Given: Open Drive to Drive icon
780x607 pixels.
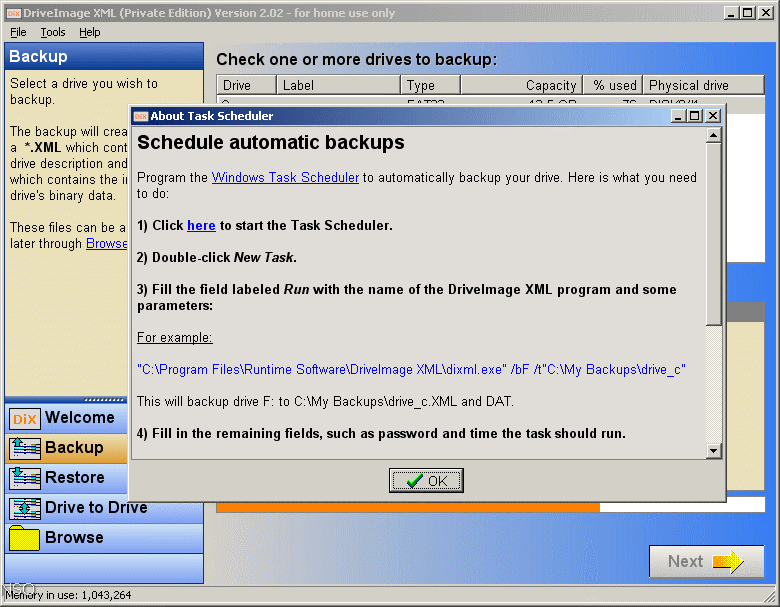Looking at the screenshot, I should coord(24,508).
